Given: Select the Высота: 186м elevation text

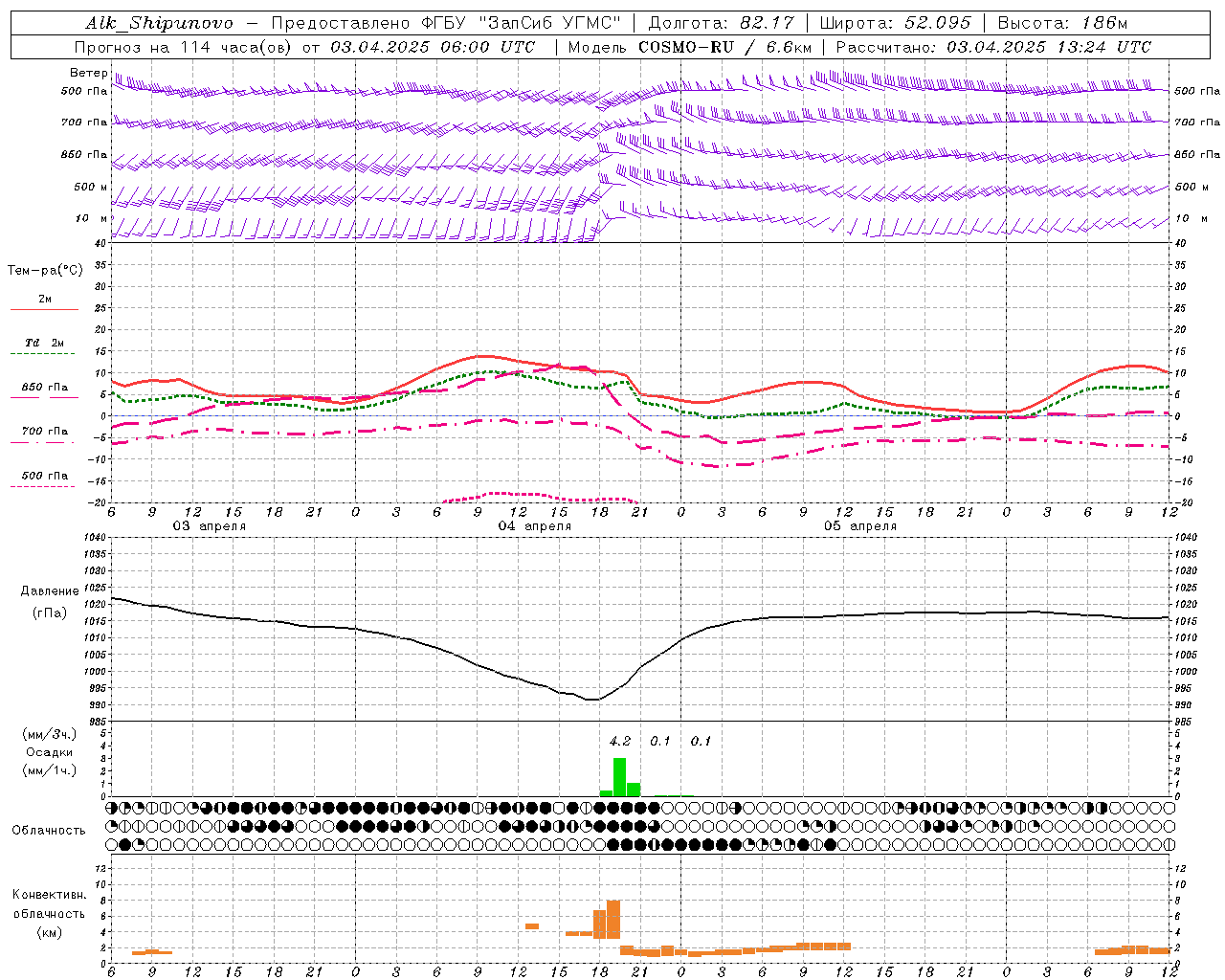Looking at the screenshot, I should point(1062,23).
